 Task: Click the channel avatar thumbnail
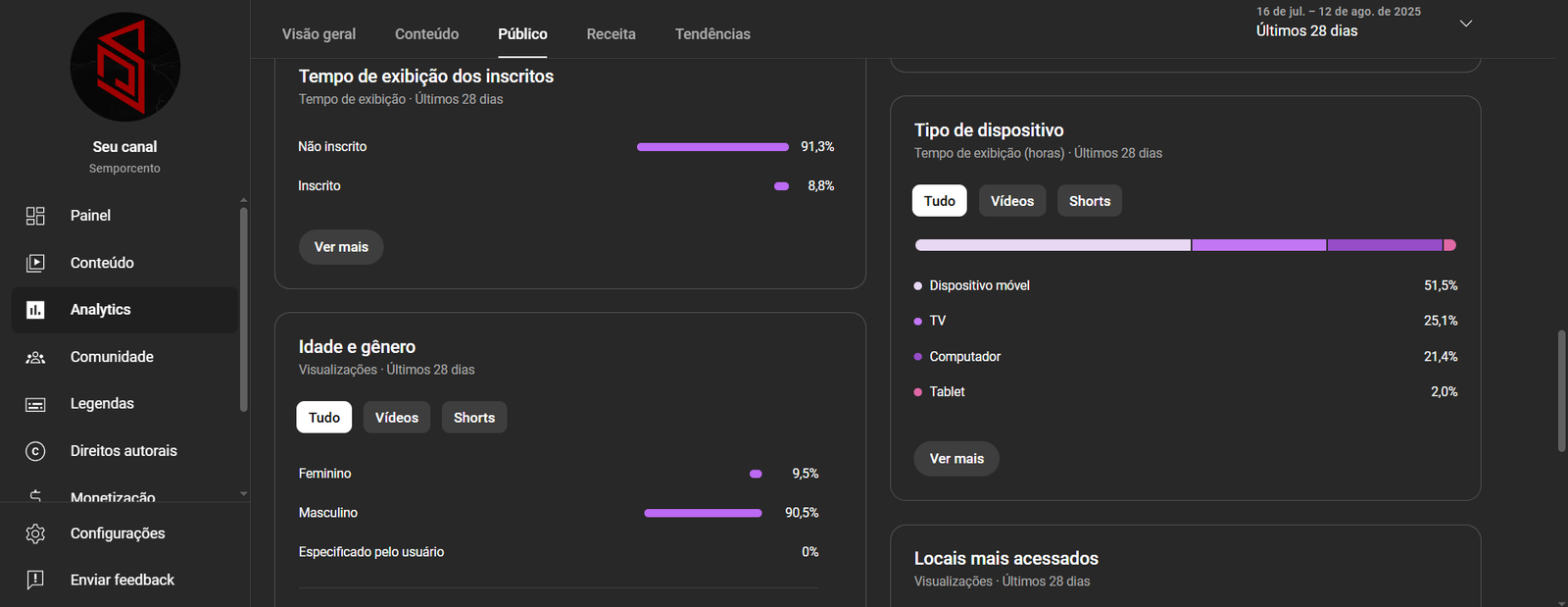point(125,67)
